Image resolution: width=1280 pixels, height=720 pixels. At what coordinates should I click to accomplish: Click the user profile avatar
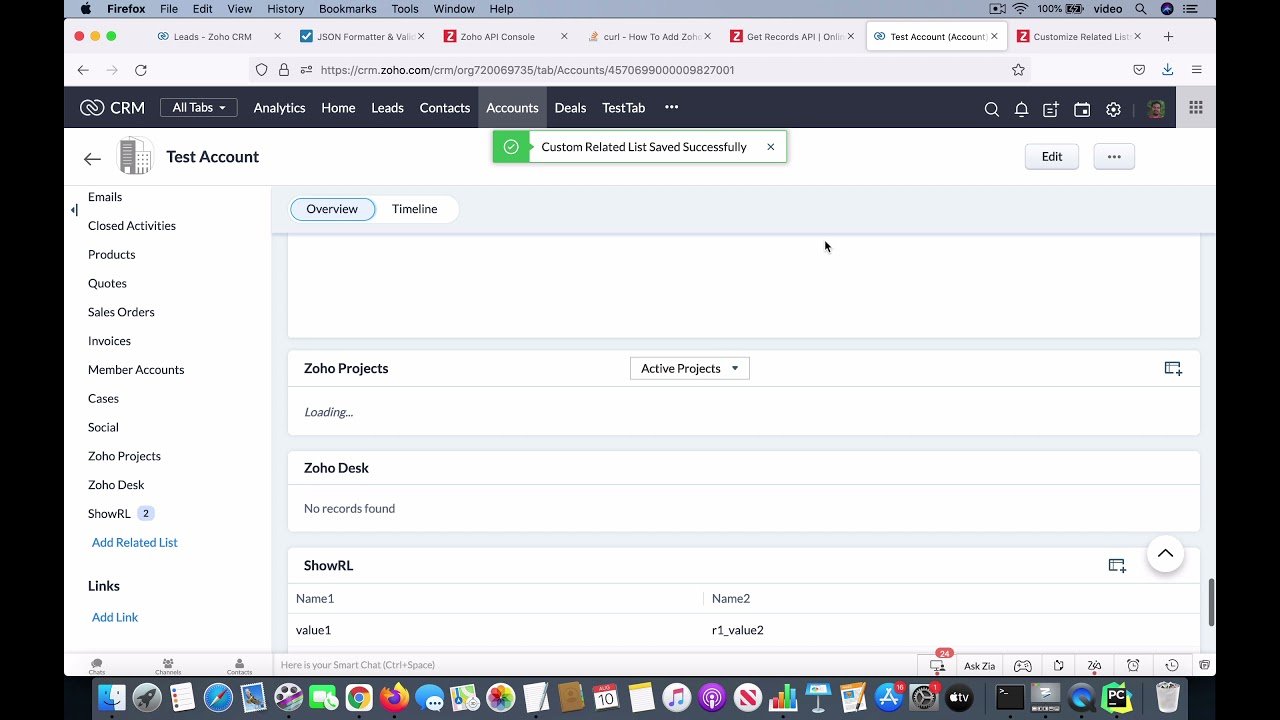[x=1156, y=109]
